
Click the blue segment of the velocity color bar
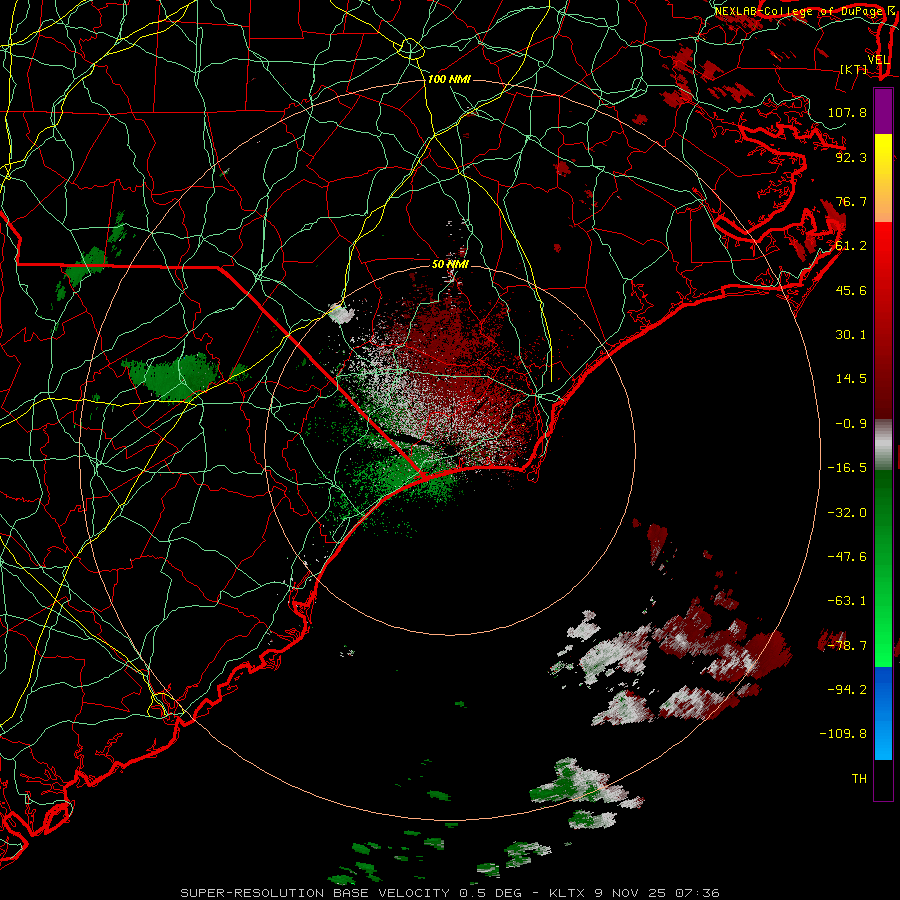[x=883, y=713]
